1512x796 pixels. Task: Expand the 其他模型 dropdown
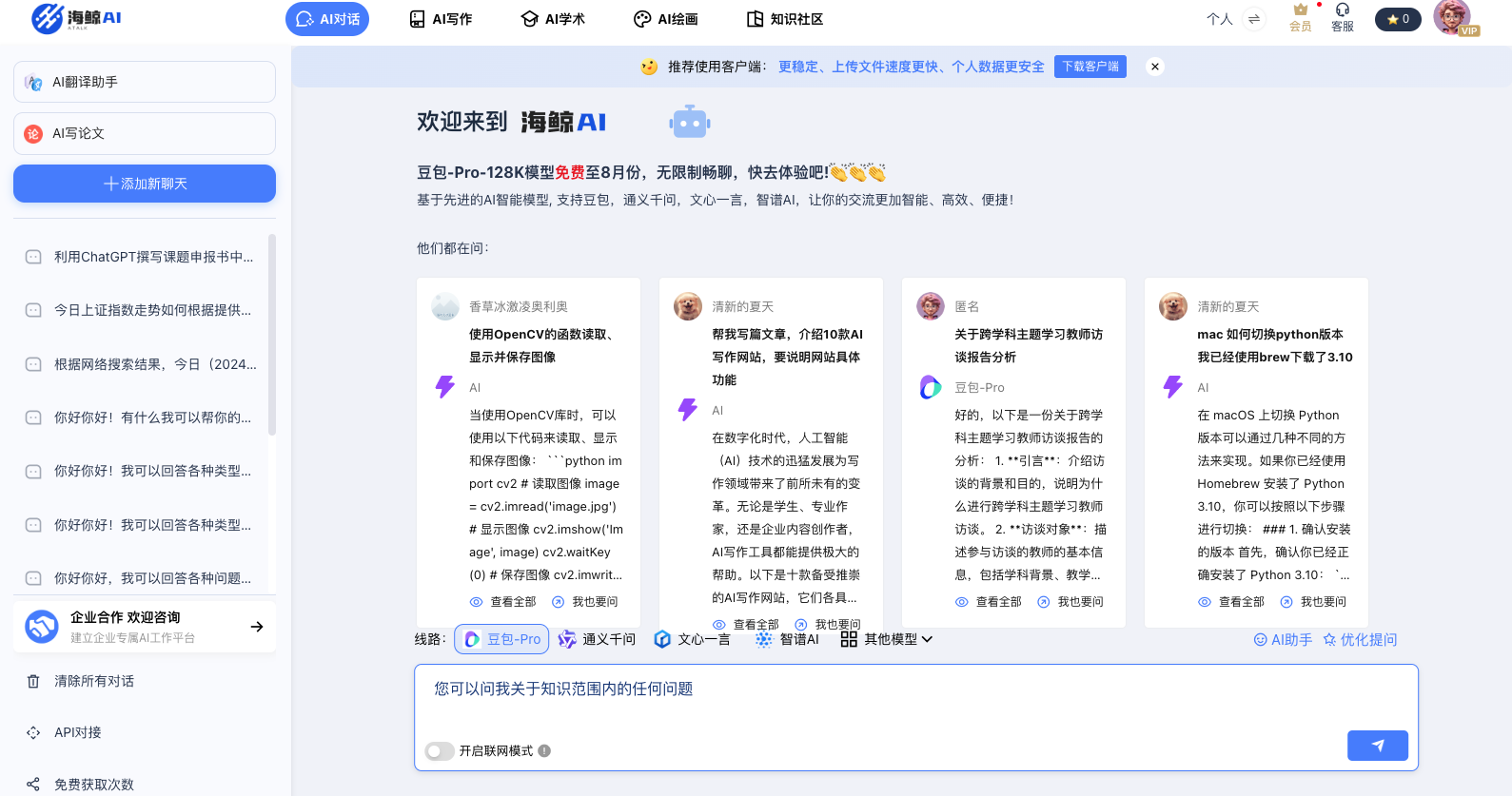point(887,639)
